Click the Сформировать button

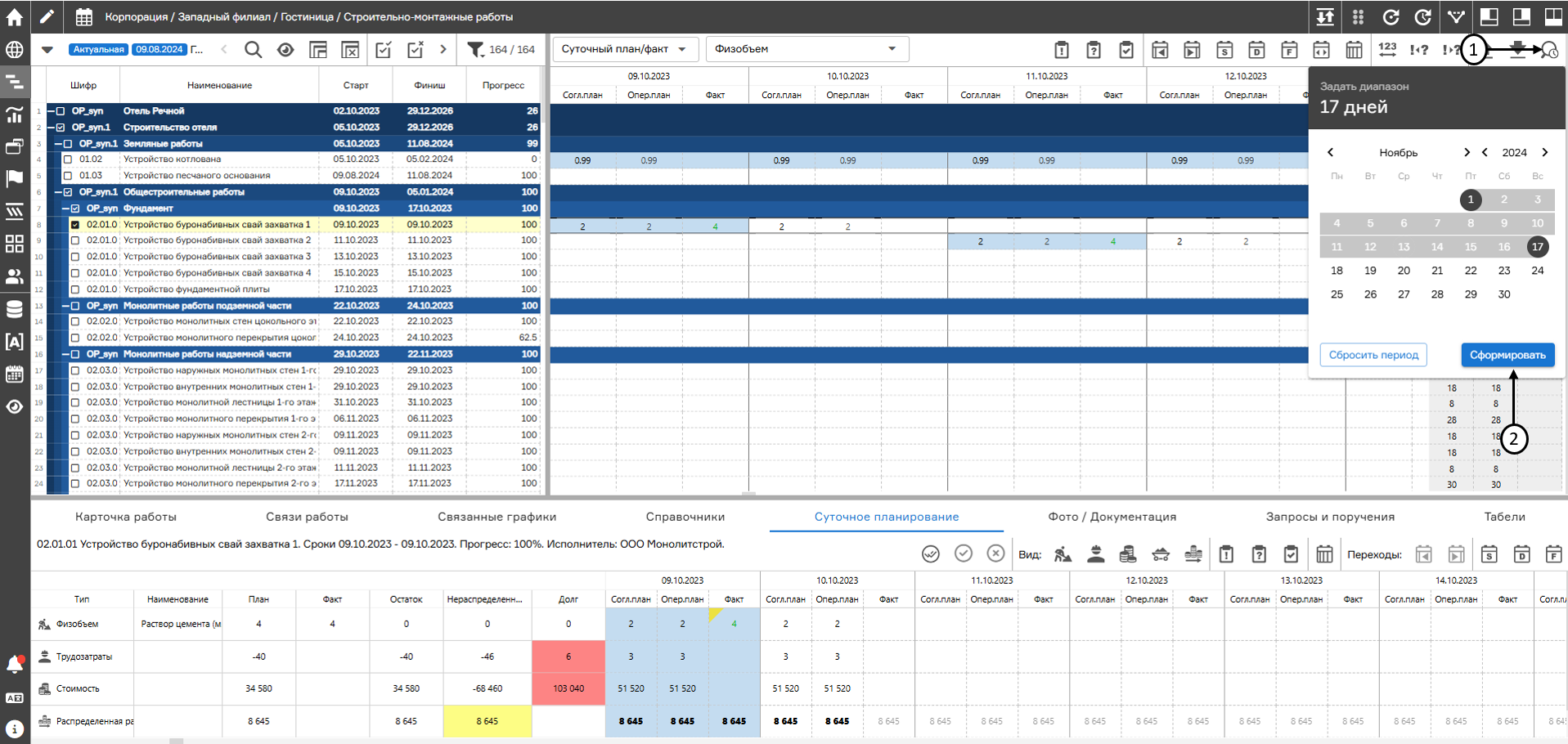pyautogui.click(x=1507, y=355)
